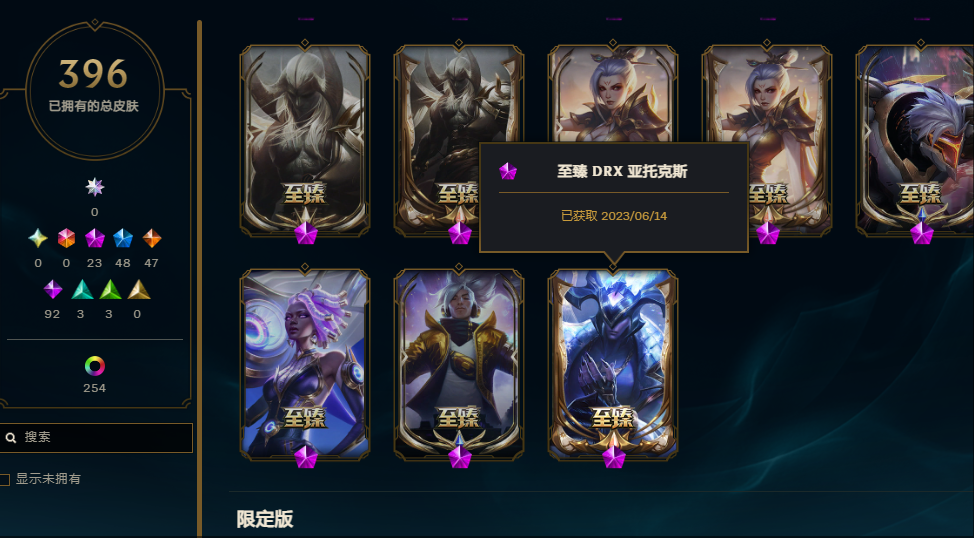
Task: Select the blue pentagon gem showing 48
Action: click(x=123, y=238)
